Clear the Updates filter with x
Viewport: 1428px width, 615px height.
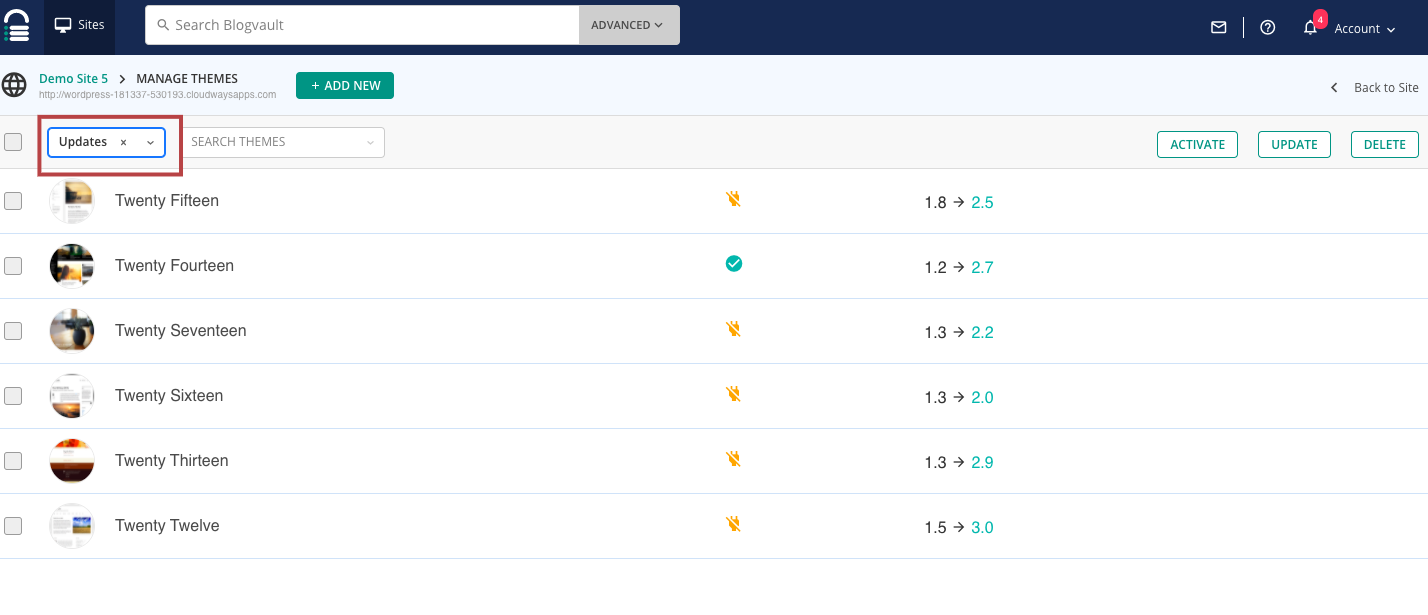click(123, 142)
